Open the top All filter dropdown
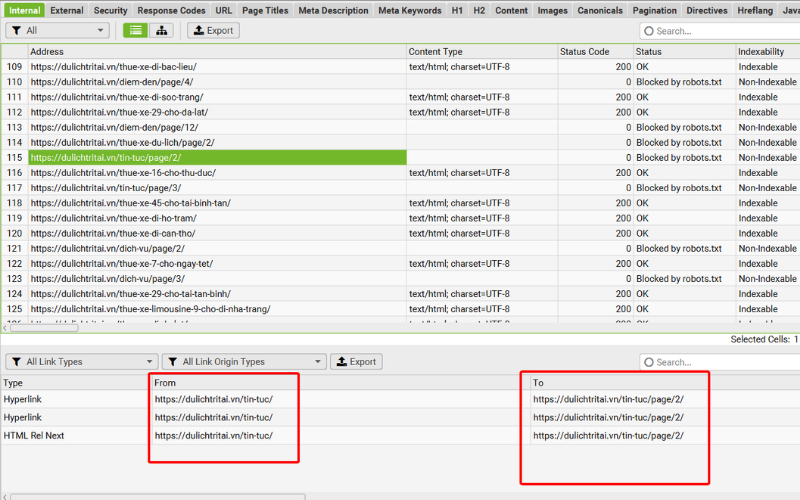This screenshot has height=500, width=800. coord(57,30)
